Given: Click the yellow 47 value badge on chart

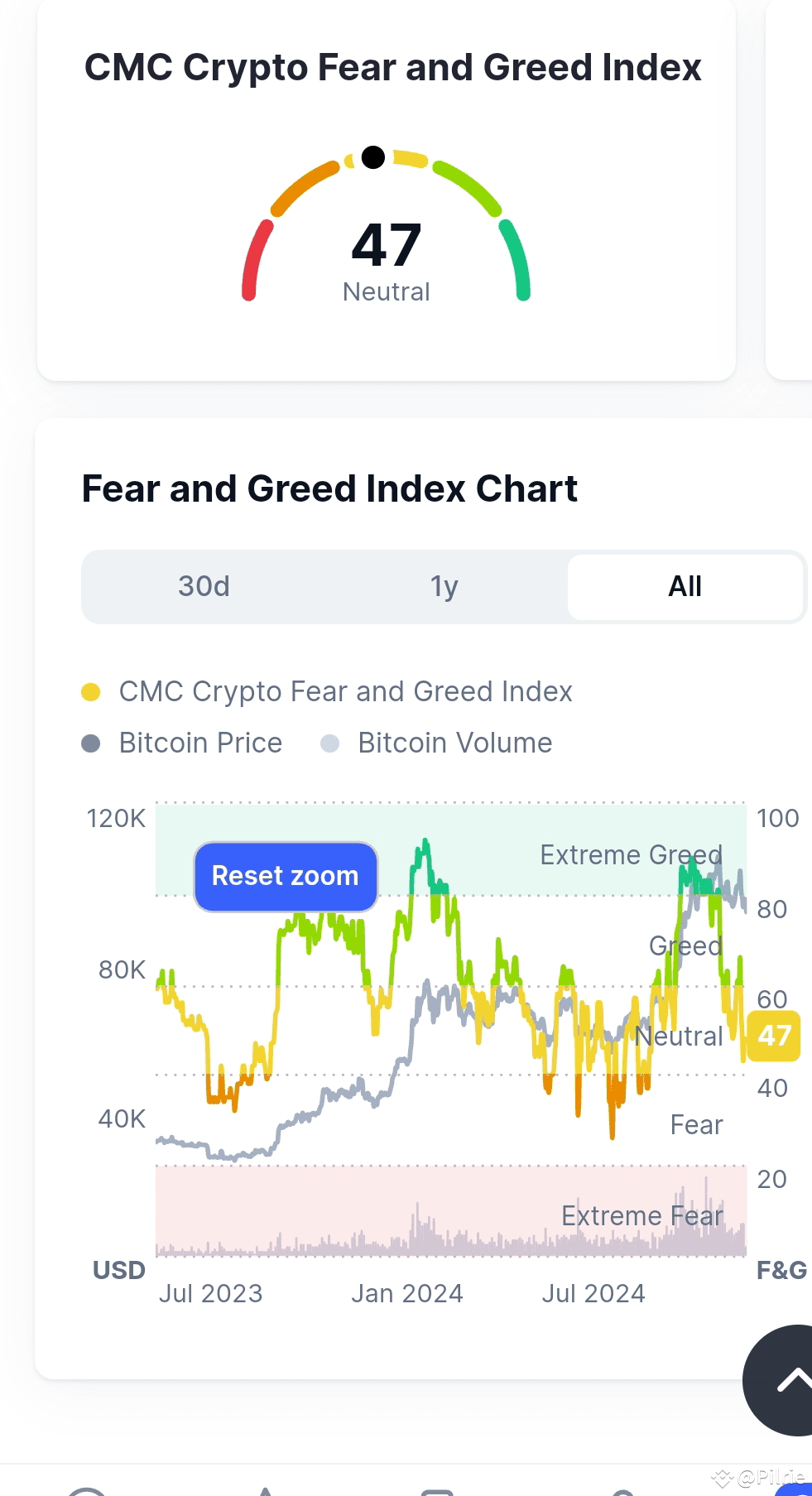Looking at the screenshot, I should (774, 1036).
